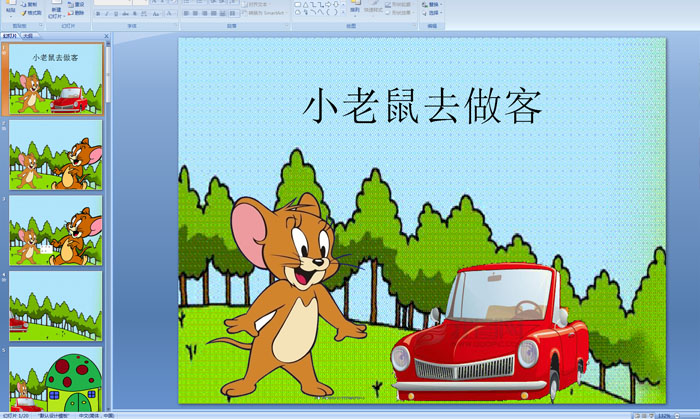Open the Align Text (对齐文本) dropdown

[x=258, y=4]
